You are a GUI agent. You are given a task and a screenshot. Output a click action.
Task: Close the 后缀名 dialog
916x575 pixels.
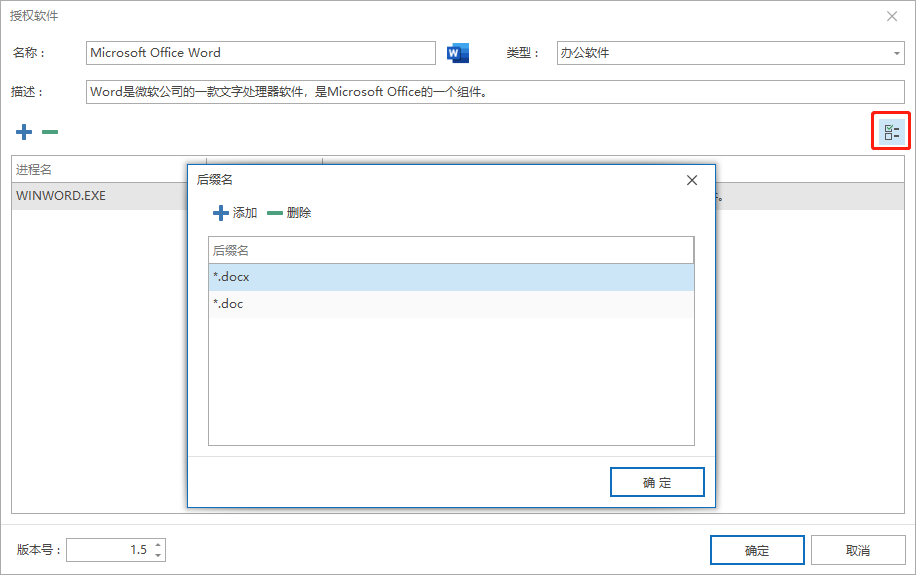(692, 180)
